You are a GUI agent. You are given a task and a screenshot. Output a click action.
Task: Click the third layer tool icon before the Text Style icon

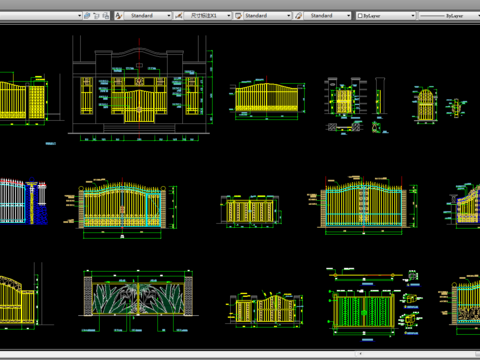pyautogui.click(x=106, y=16)
